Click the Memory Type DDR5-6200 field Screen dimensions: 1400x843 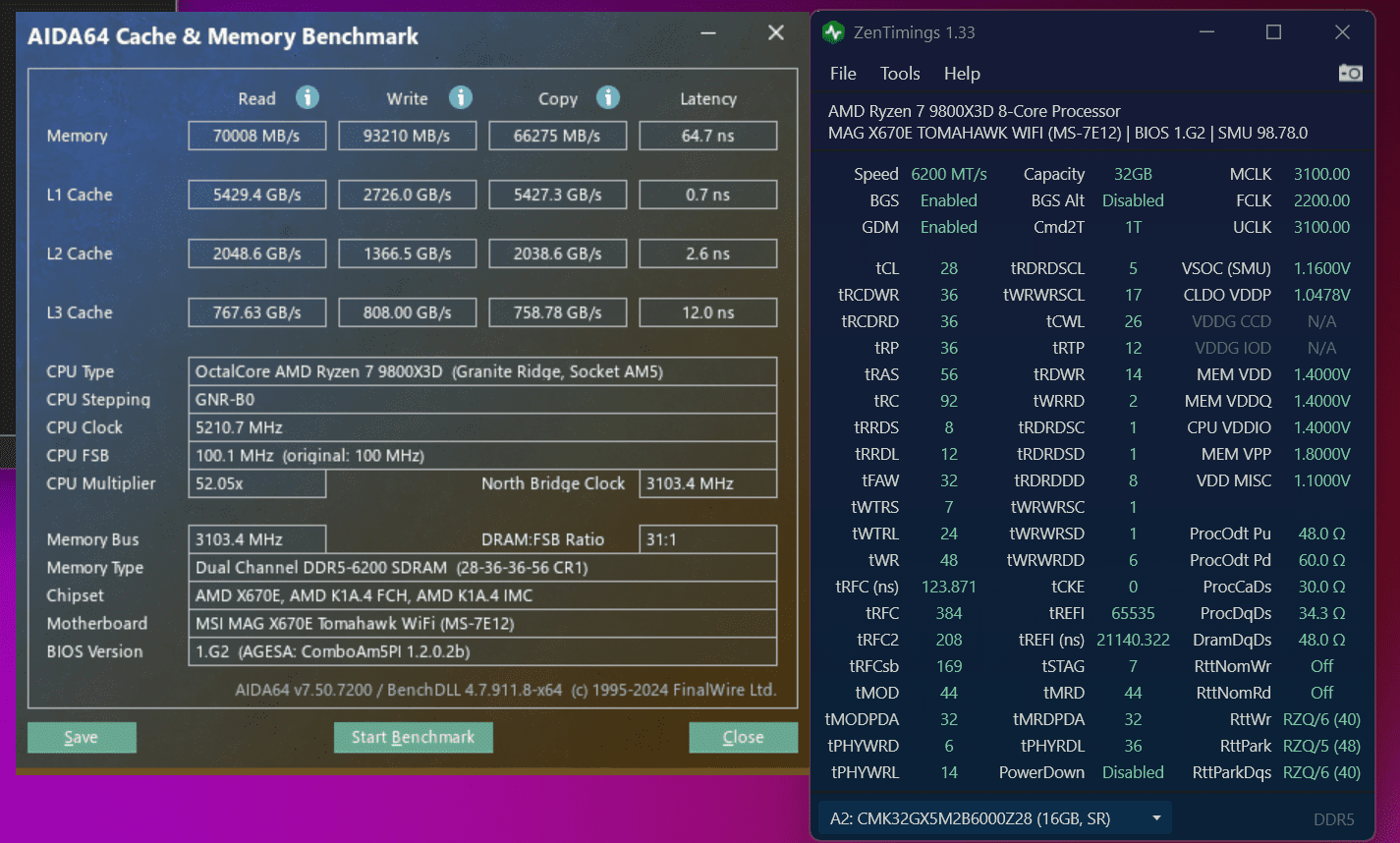coord(482,568)
